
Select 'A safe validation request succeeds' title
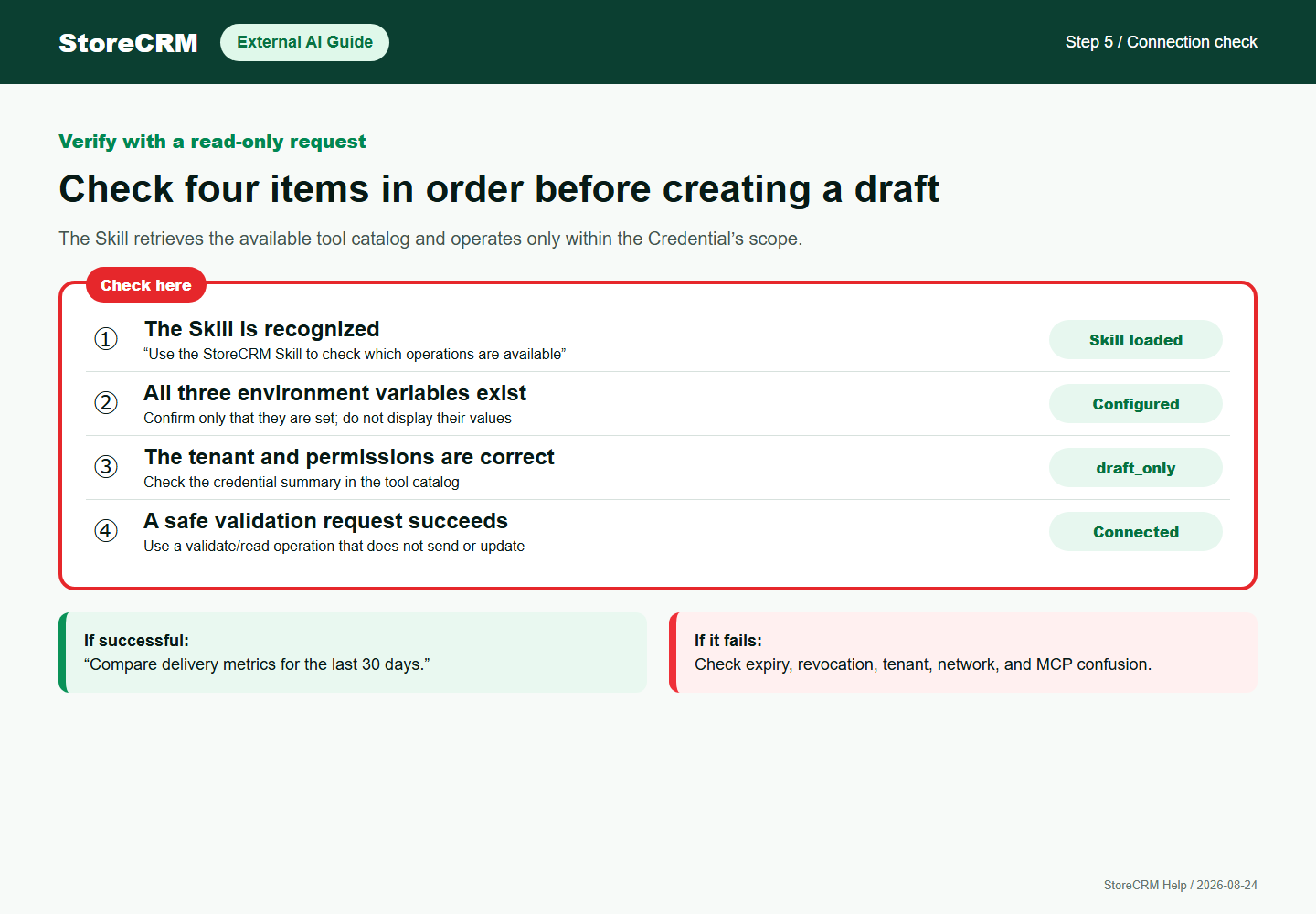click(326, 521)
